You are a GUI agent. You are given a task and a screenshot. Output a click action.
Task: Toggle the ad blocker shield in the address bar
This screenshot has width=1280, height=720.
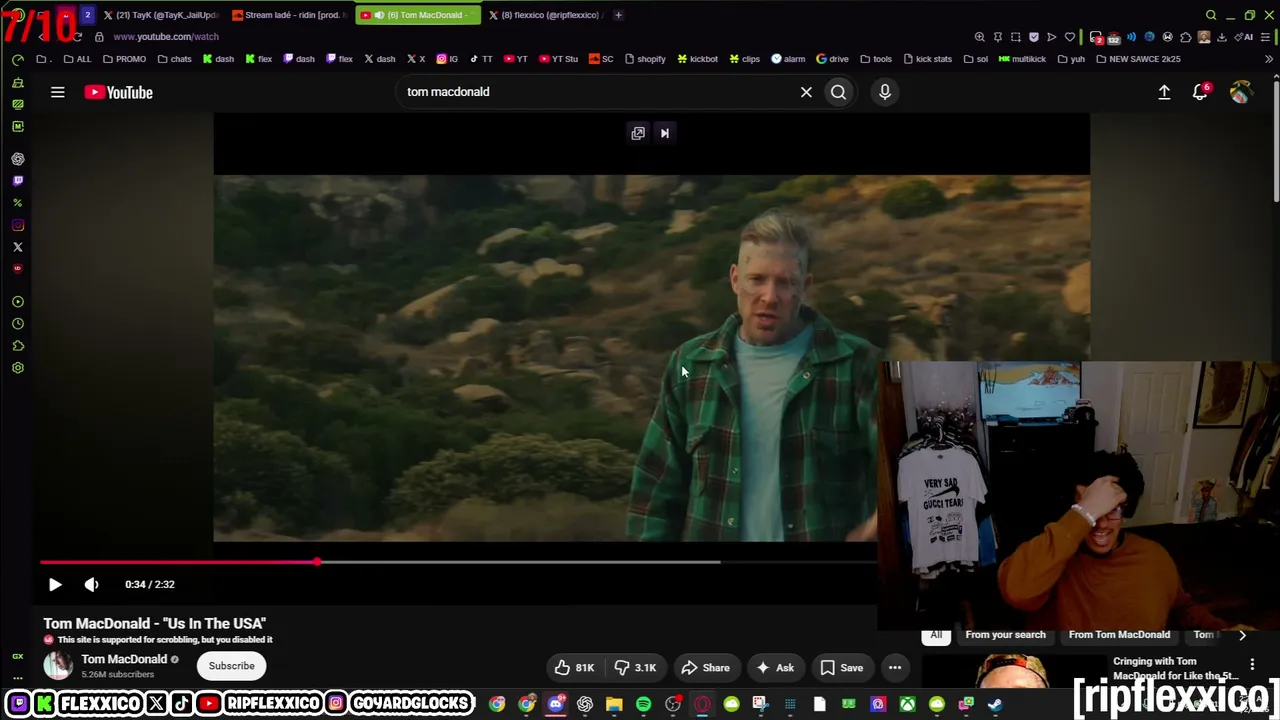[1034, 37]
